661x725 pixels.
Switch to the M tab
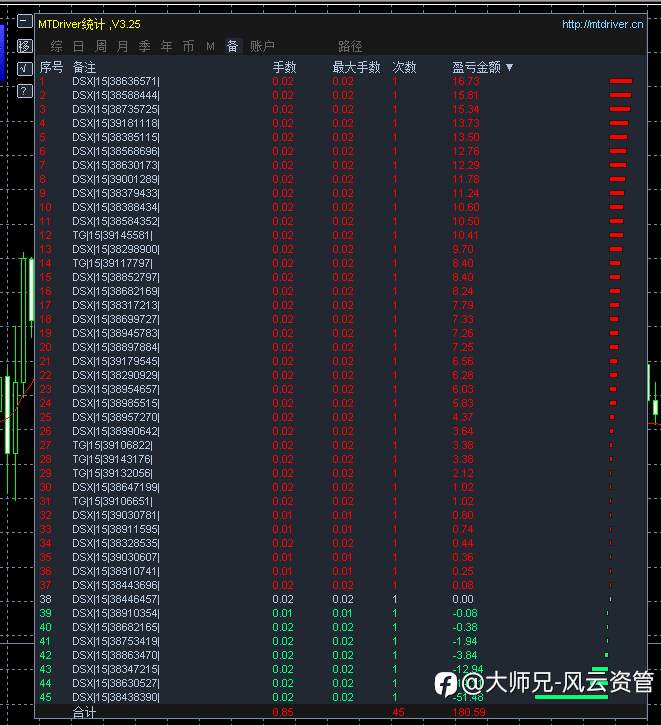point(210,46)
